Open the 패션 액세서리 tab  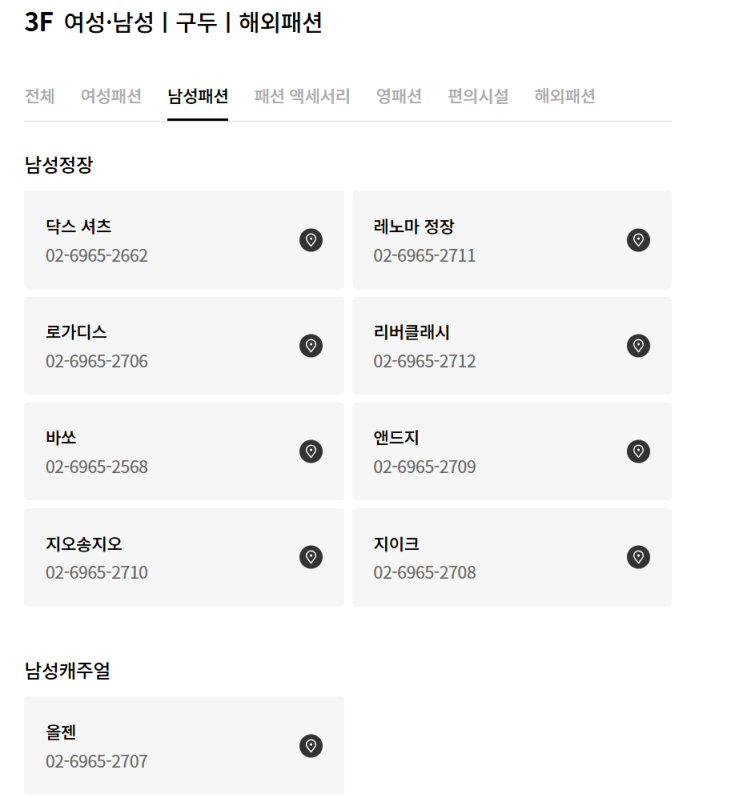302,96
